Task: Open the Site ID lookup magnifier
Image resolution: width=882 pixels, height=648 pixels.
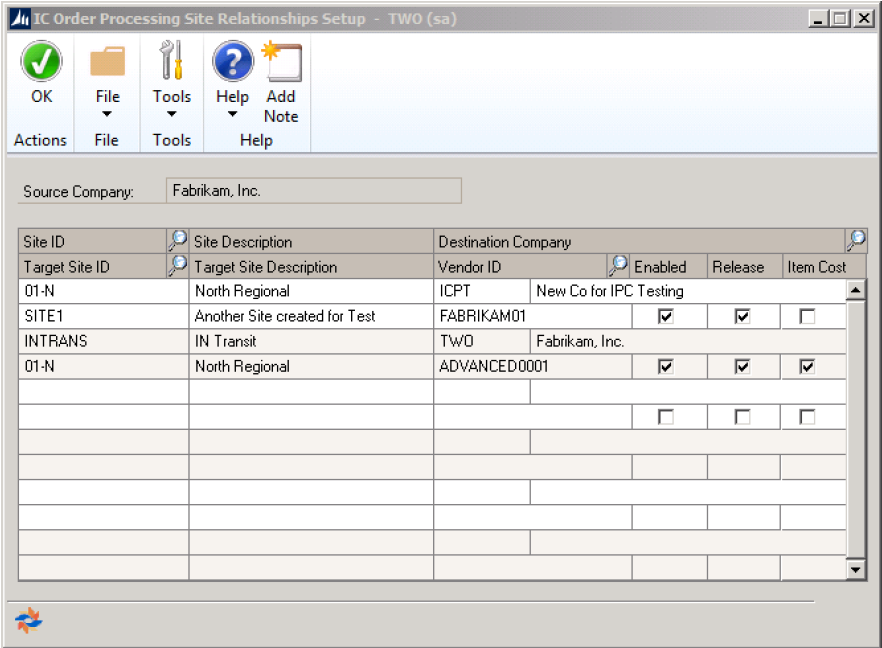Action: coord(177,240)
